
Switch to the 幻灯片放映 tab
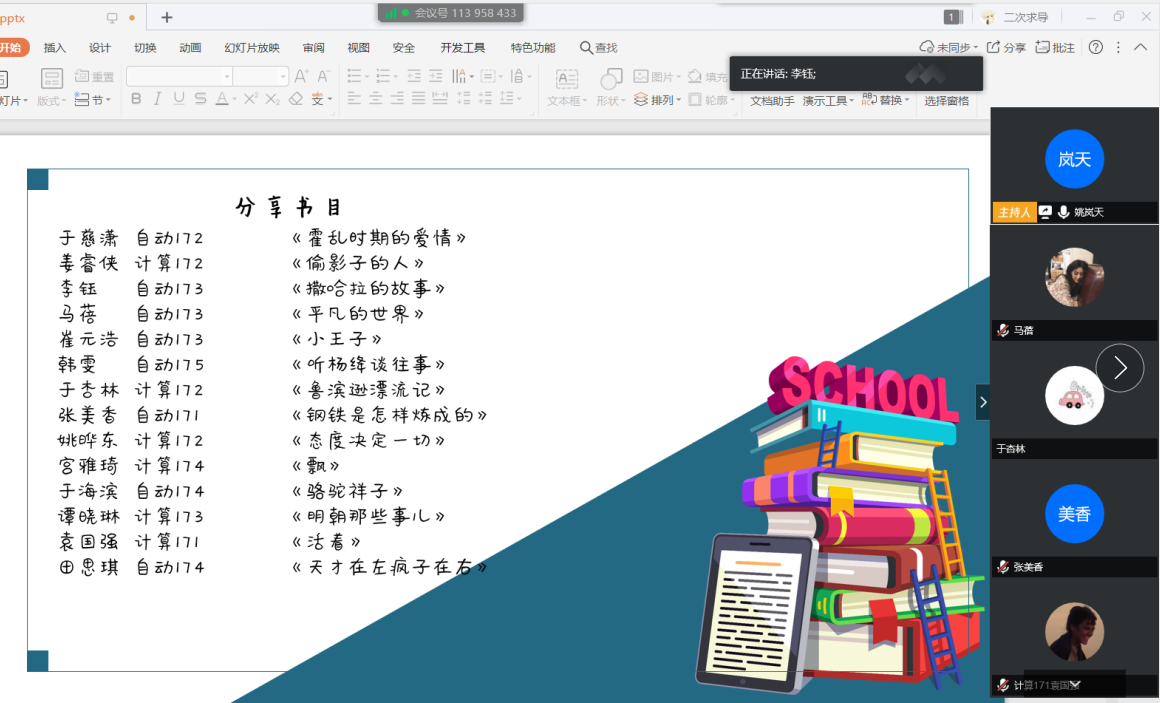252,48
